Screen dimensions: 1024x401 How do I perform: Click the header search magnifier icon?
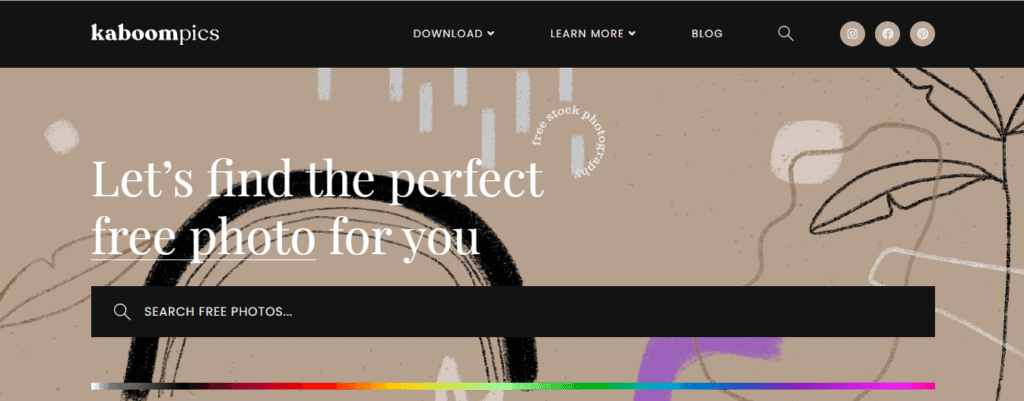[x=786, y=34]
